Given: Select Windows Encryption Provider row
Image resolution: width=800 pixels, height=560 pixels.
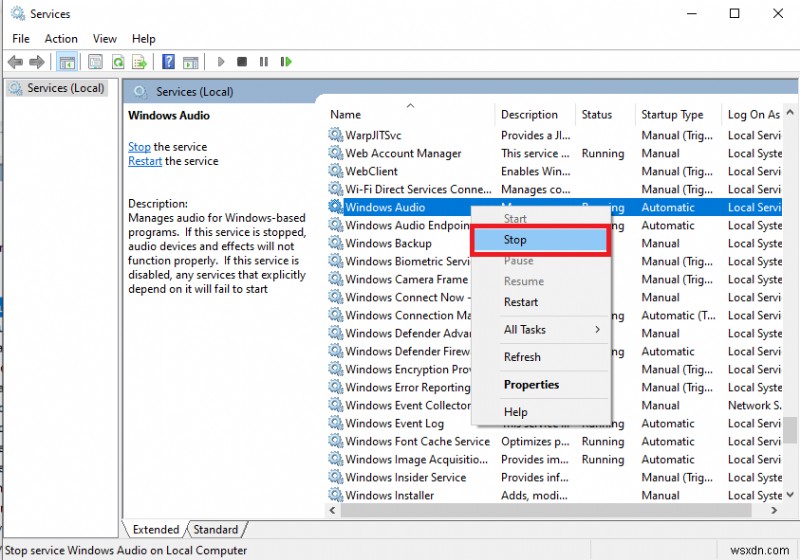Looking at the screenshot, I should (x=554, y=369).
